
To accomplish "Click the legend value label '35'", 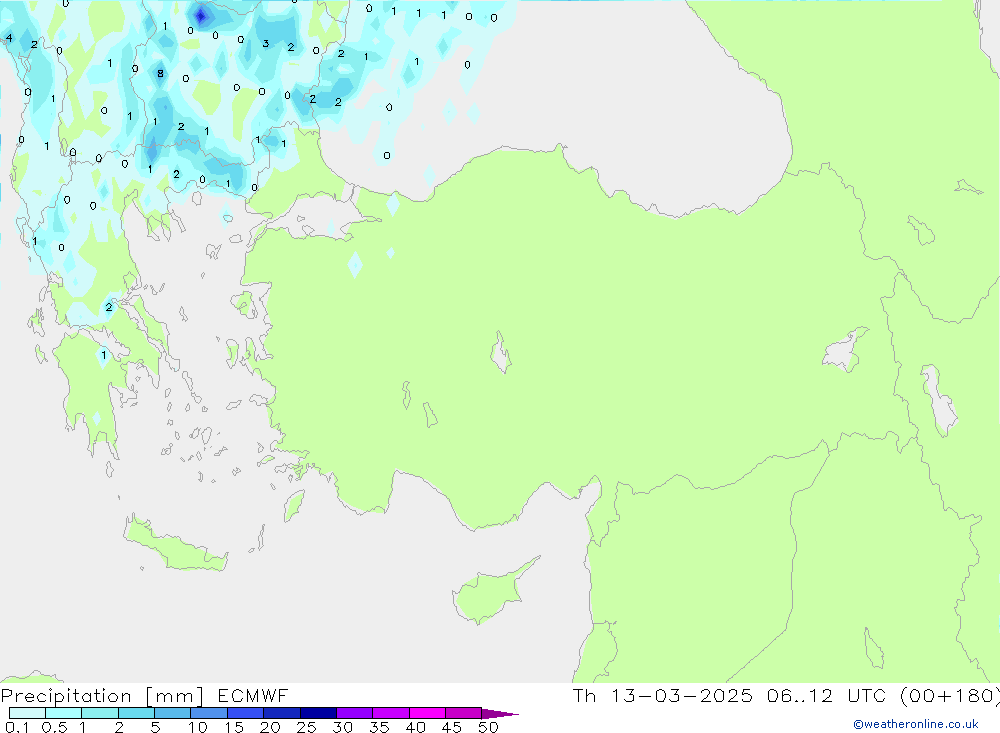I will point(379,727).
